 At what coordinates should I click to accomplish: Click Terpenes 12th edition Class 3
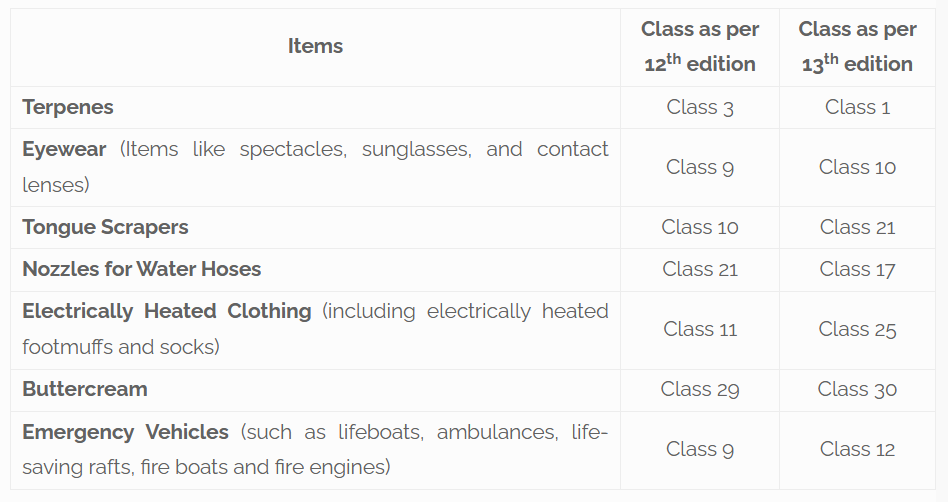(700, 107)
